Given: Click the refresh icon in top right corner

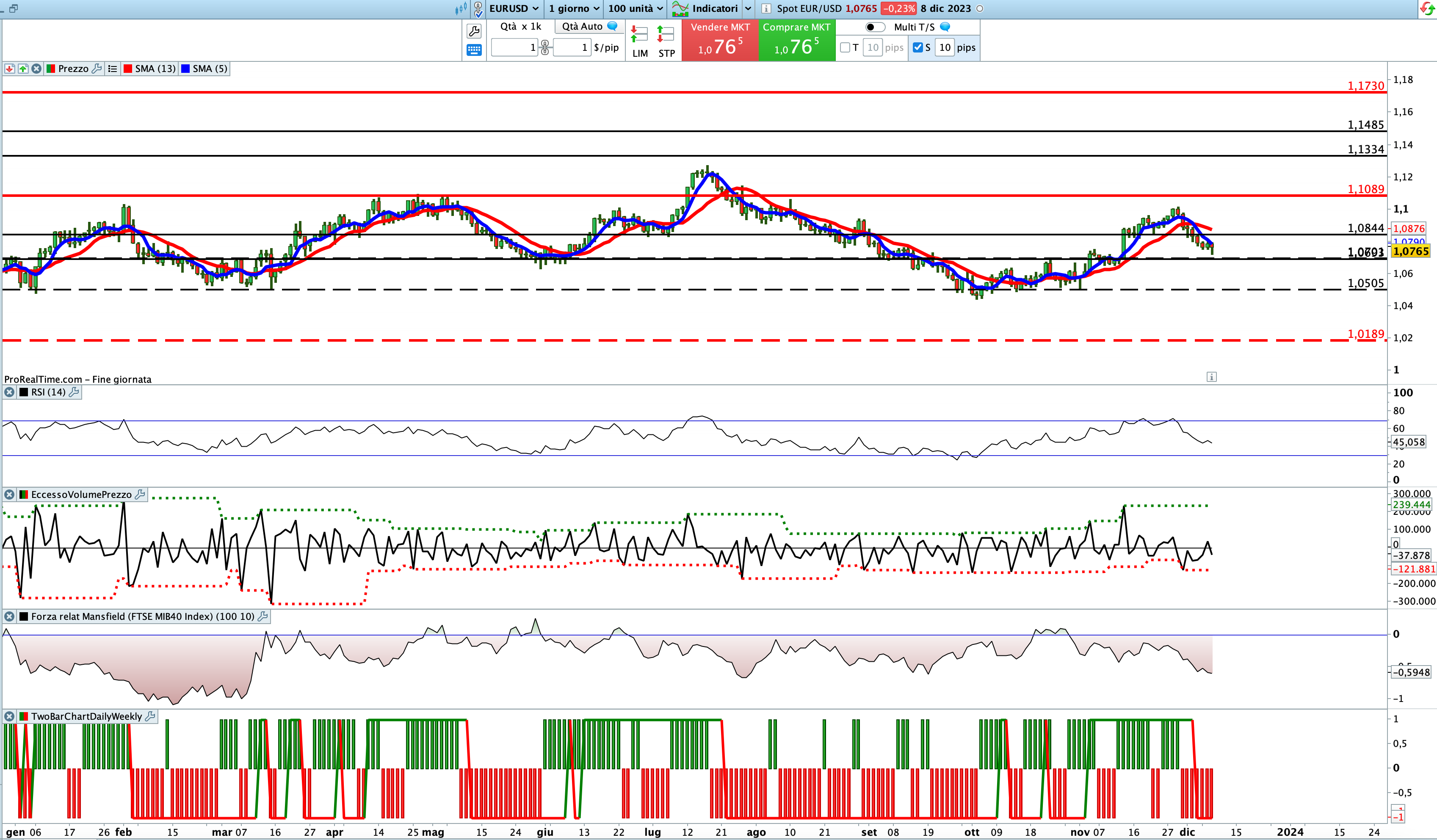Looking at the screenshot, I should pyautogui.click(x=1427, y=8).
